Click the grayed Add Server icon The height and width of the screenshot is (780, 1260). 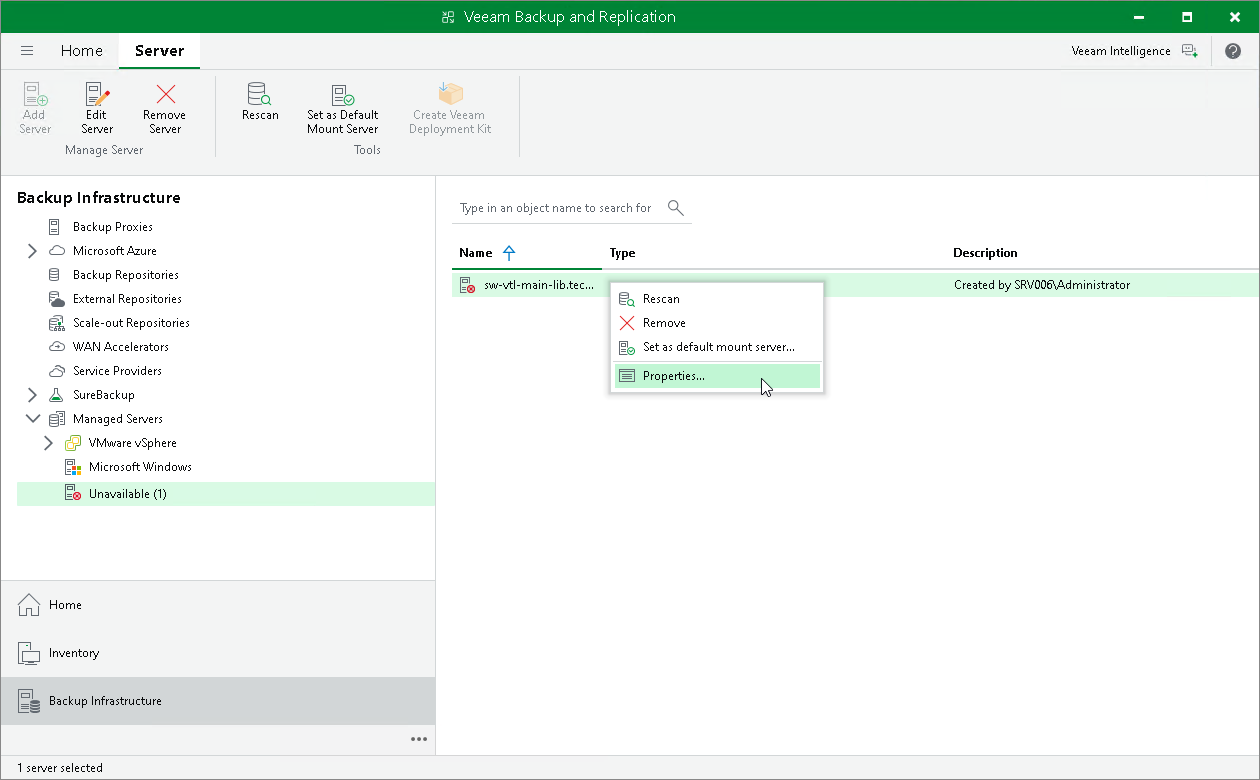point(35,95)
